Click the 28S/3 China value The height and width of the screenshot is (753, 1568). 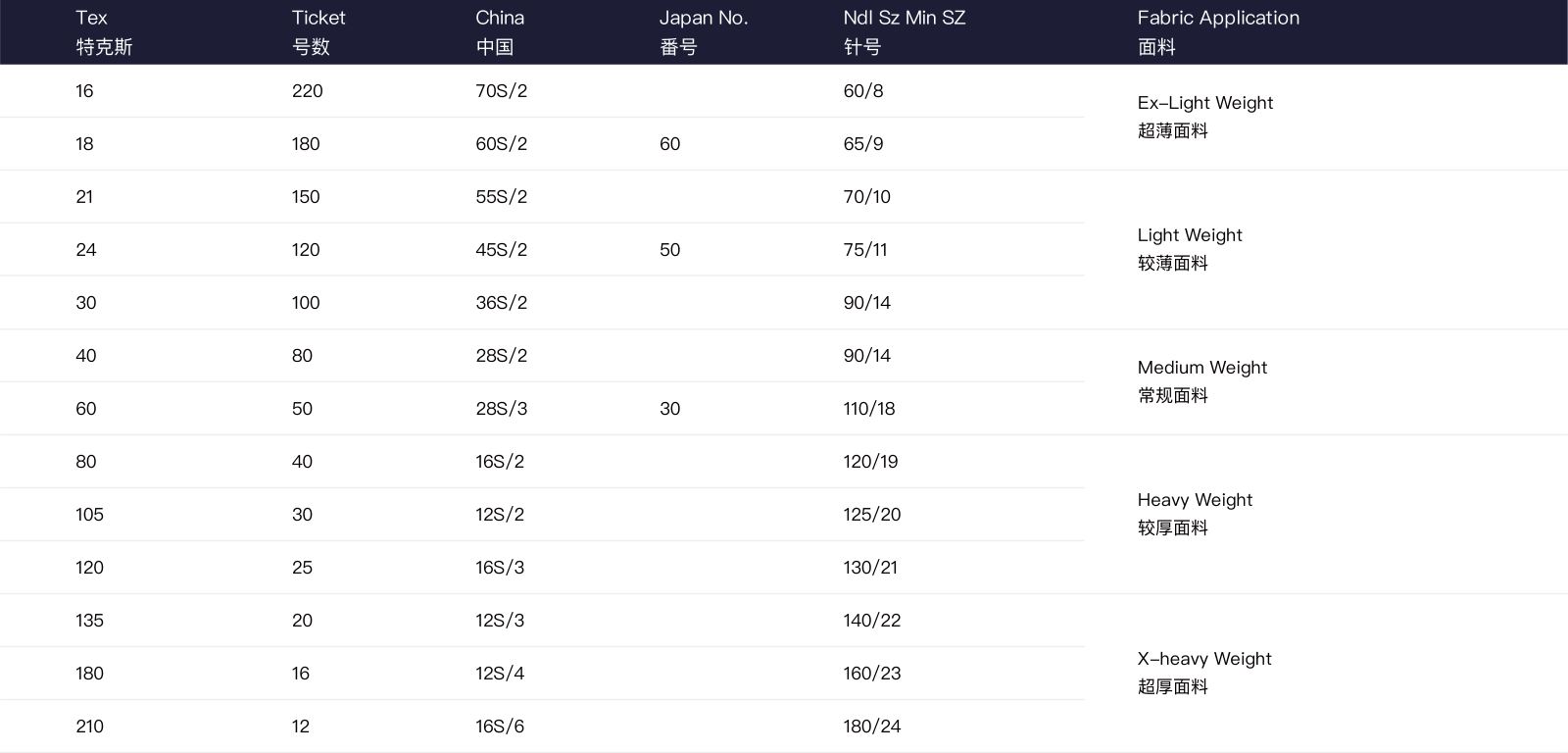coord(502,409)
